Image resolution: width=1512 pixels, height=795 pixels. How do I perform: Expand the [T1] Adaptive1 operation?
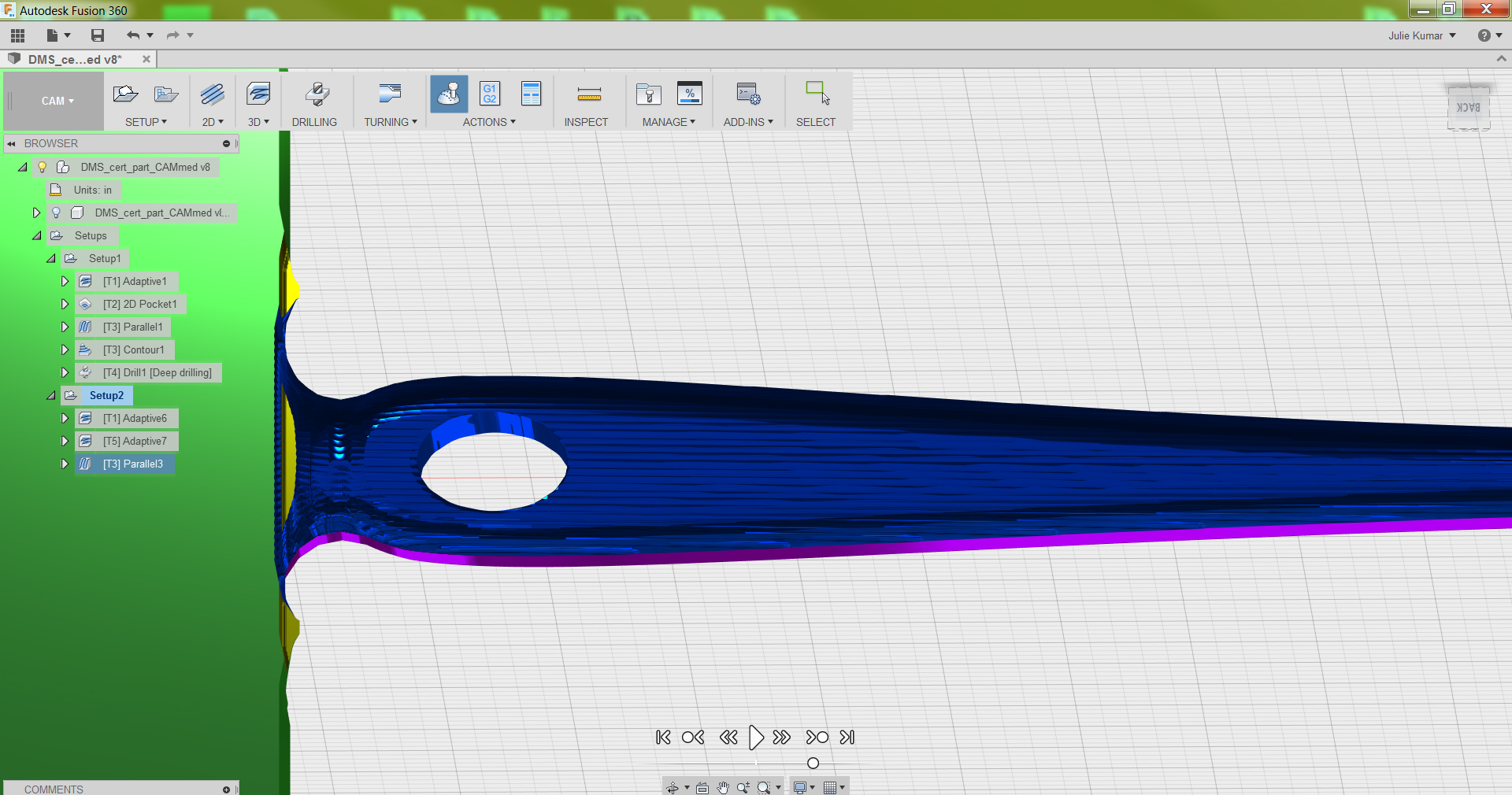(65, 281)
